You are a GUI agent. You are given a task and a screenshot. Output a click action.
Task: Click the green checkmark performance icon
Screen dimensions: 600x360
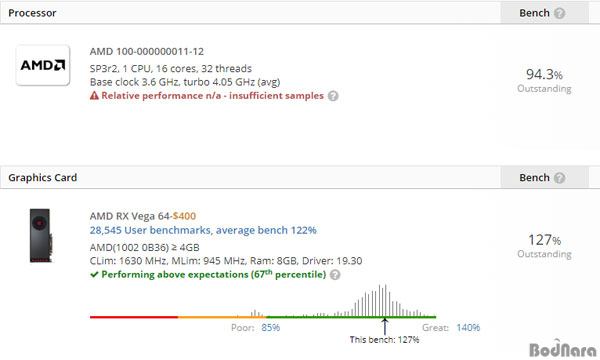click(94, 275)
